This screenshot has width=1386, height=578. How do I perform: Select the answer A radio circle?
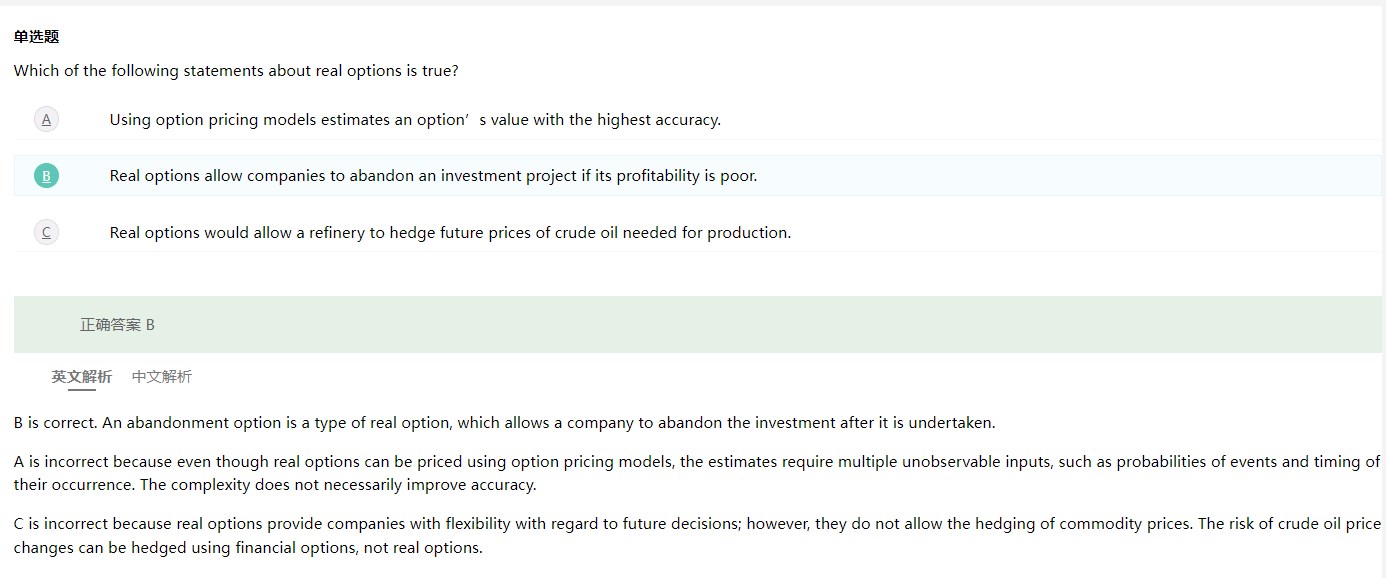46,120
